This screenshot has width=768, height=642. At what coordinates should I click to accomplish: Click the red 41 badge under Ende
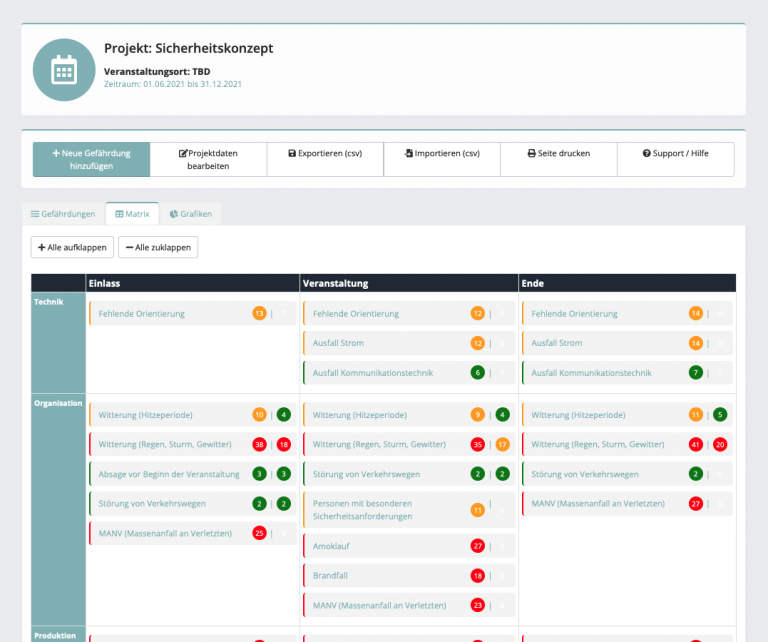tap(696, 444)
